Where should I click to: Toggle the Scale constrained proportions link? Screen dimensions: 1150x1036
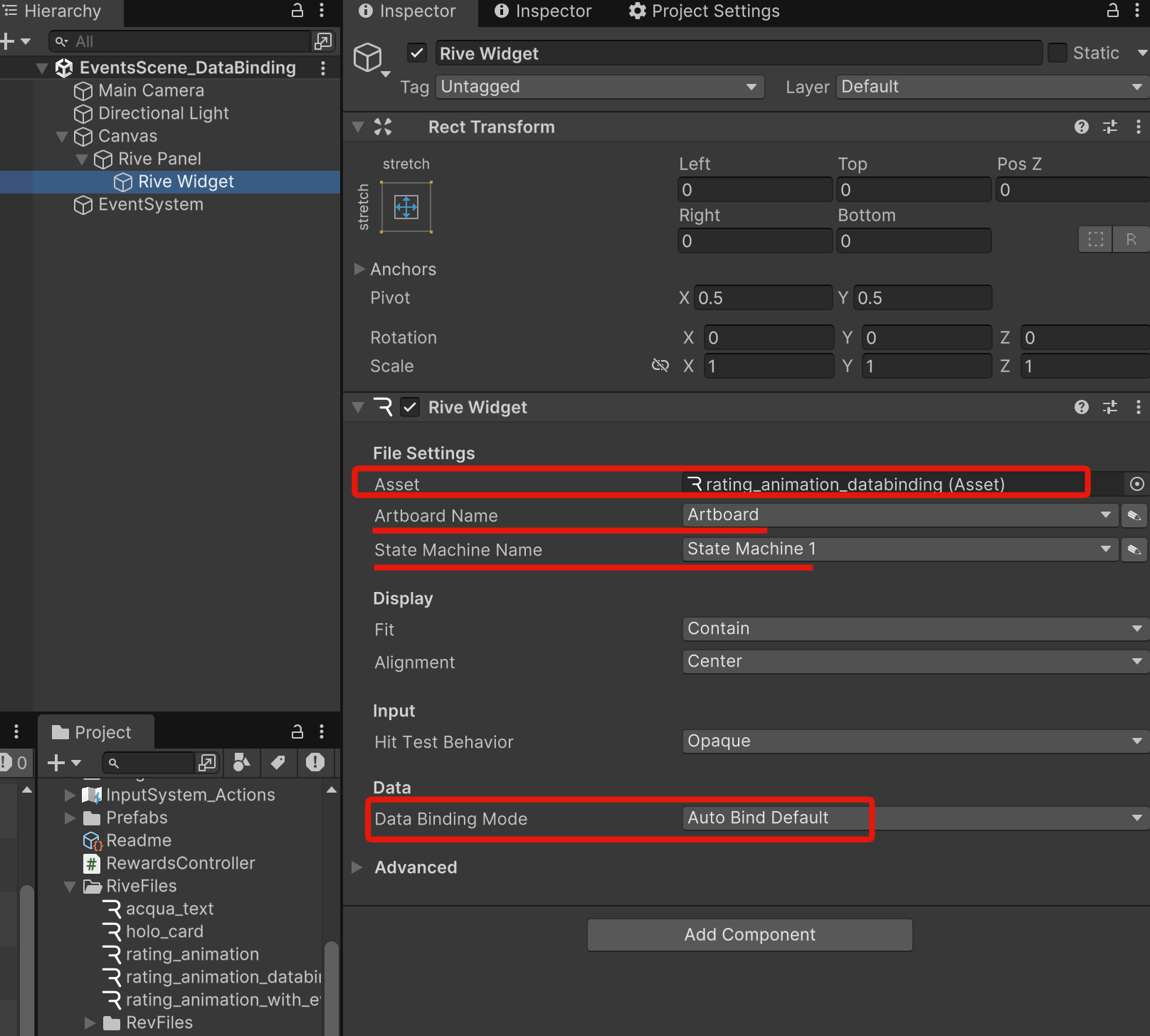[660, 366]
